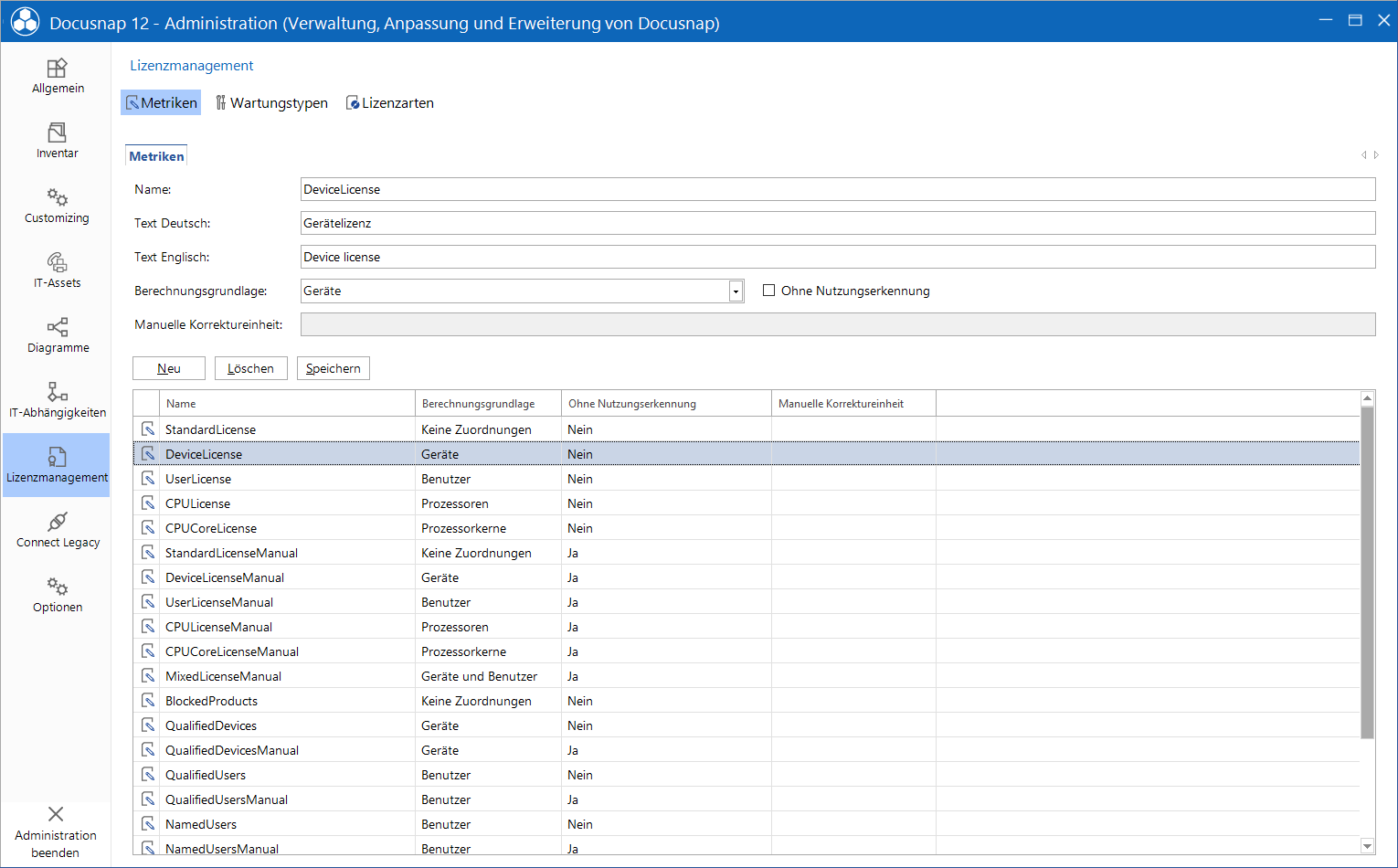This screenshot has width=1398, height=868.
Task: Click tab scroll left arrow
Action: tap(1364, 155)
